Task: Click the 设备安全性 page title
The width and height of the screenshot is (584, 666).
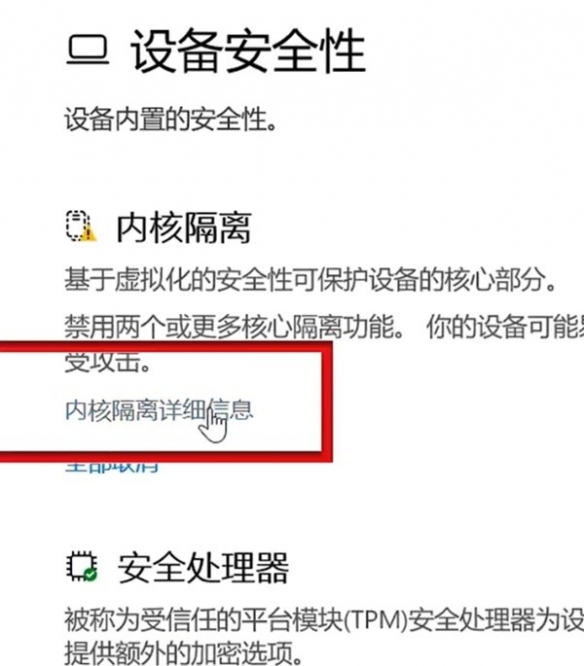Action: pyautogui.click(x=248, y=52)
